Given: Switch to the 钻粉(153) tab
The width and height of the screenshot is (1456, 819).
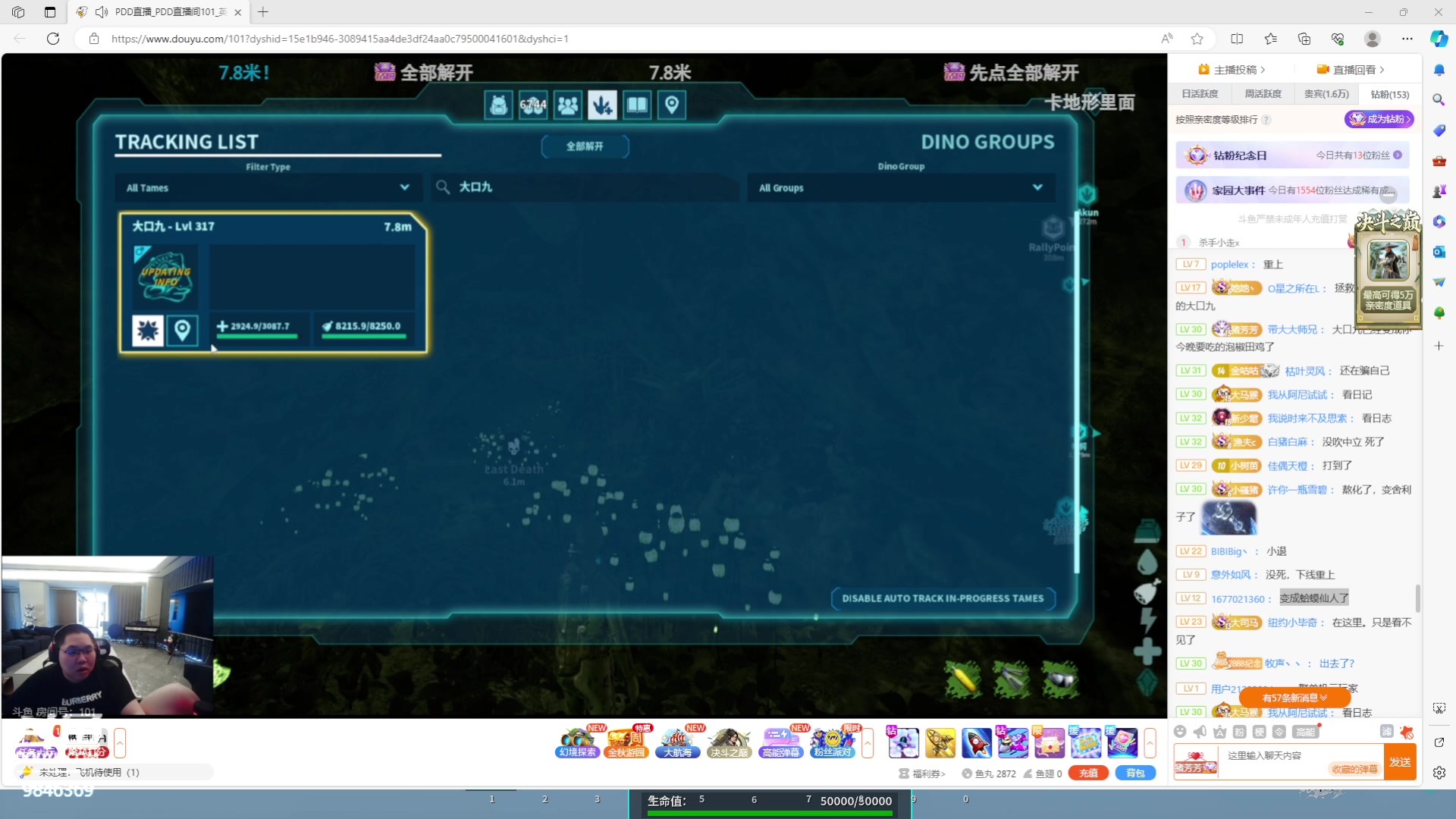Looking at the screenshot, I should click(x=1389, y=94).
